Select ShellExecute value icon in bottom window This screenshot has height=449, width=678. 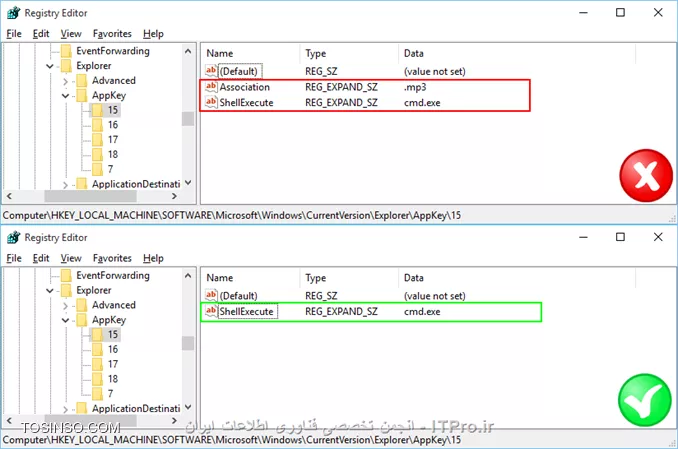(x=211, y=311)
